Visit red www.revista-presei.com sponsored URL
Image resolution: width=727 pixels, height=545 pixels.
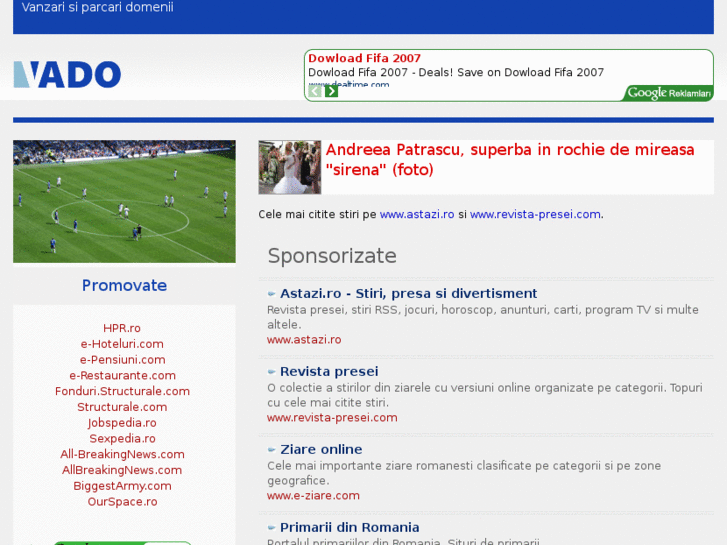point(332,417)
